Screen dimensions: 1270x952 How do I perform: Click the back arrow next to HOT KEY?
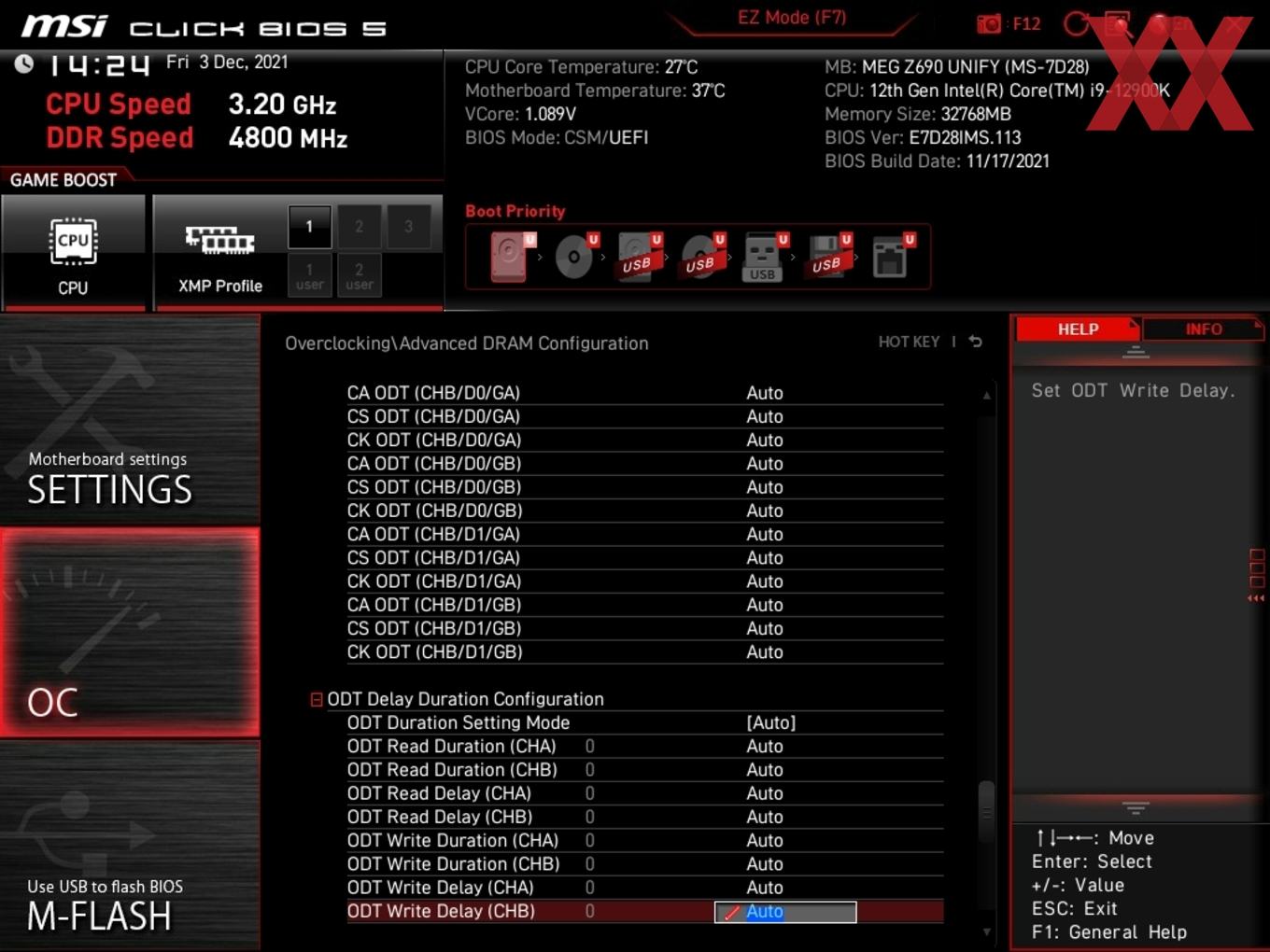(x=976, y=342)
